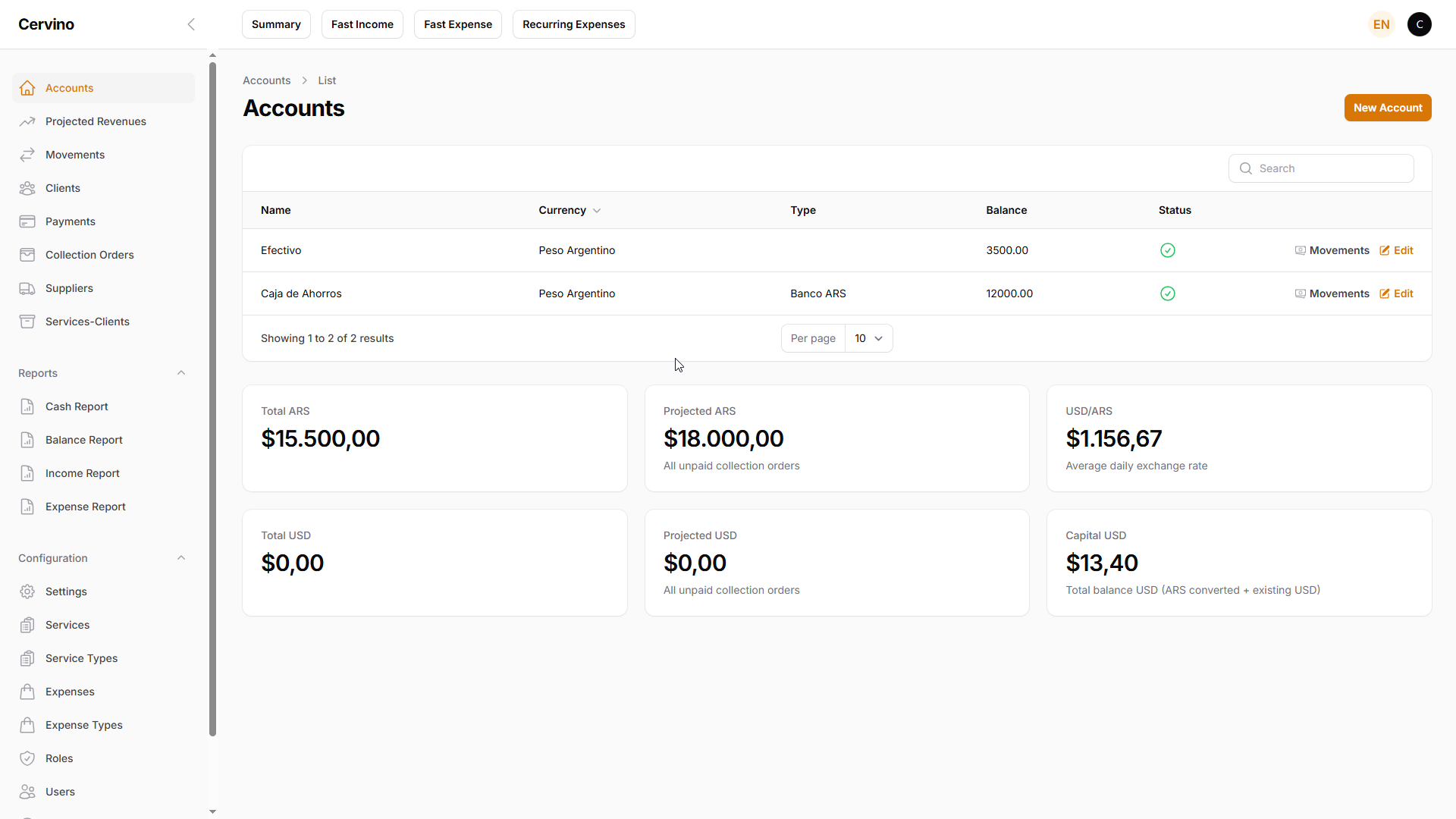Click the Movements arrows icon in sidebar
This screenshot has height=819, width=1456.
(x=27, y=155)
